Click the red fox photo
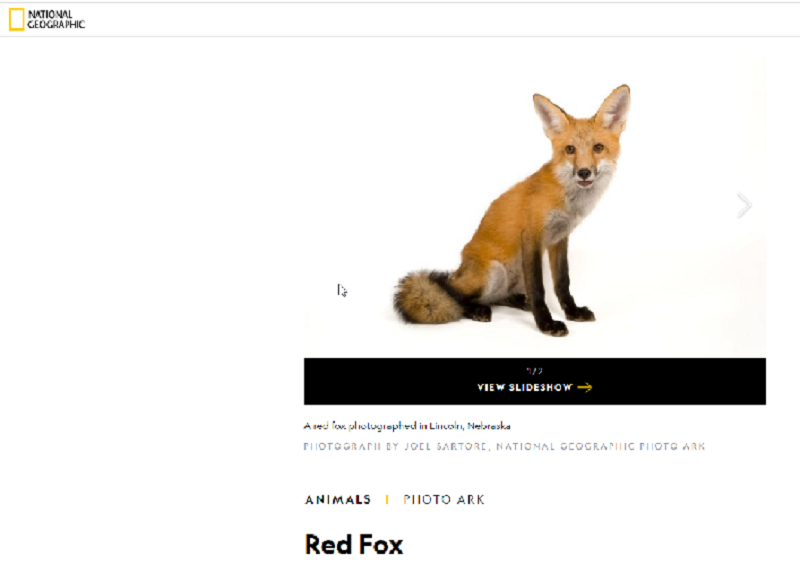 click(x=534, y=205)
